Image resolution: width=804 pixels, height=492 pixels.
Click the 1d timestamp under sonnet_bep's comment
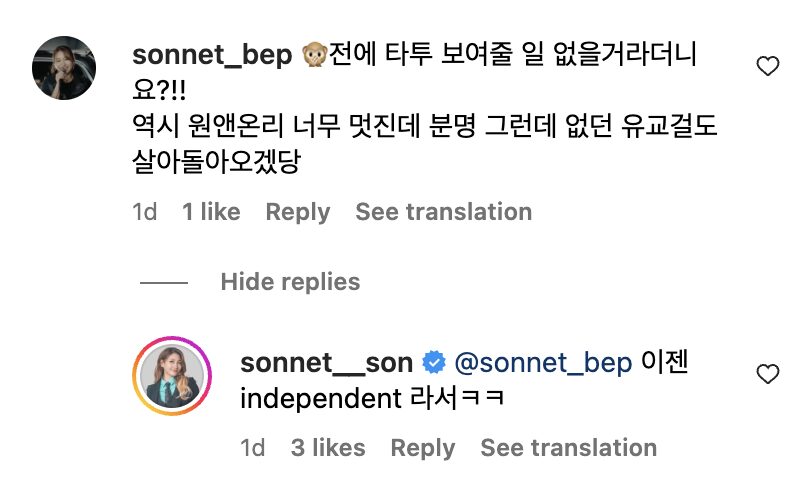click(x=145, y=212)
